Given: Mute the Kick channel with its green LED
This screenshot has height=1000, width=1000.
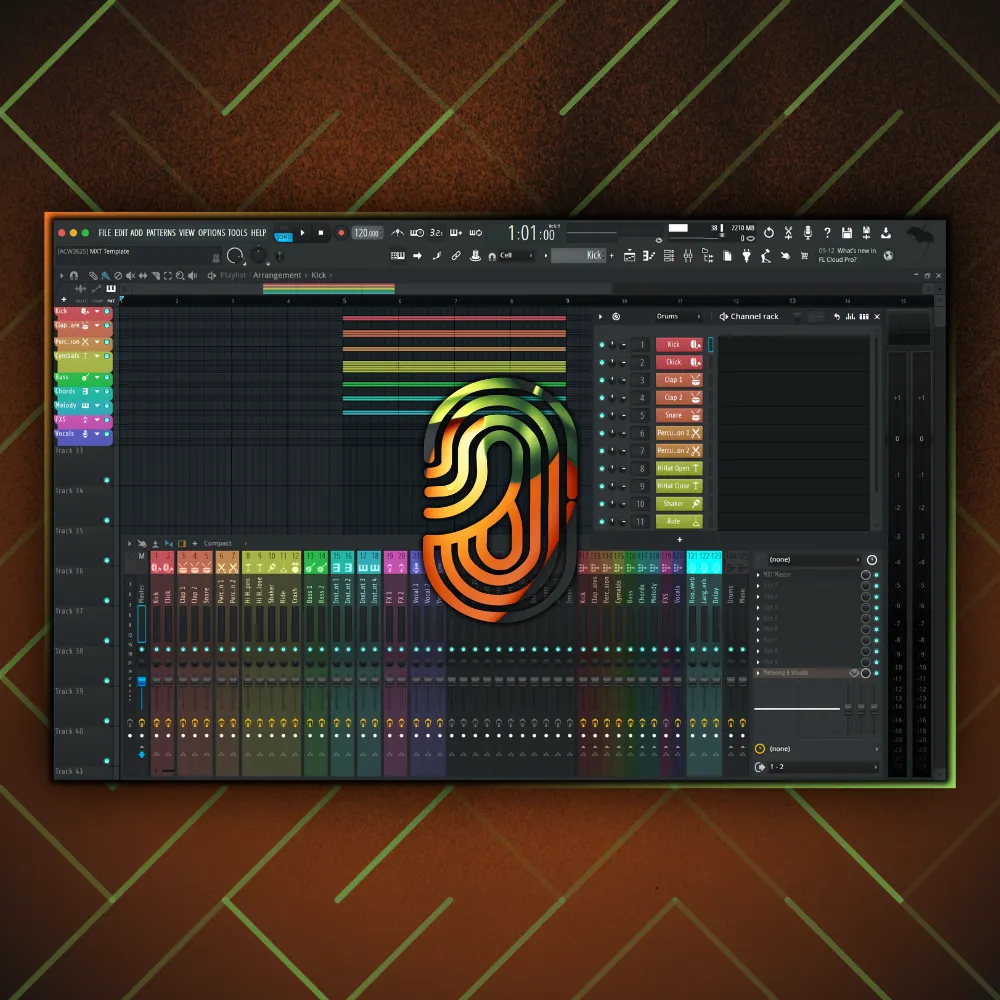Looking at the screenshot, I should pos(602,345).
